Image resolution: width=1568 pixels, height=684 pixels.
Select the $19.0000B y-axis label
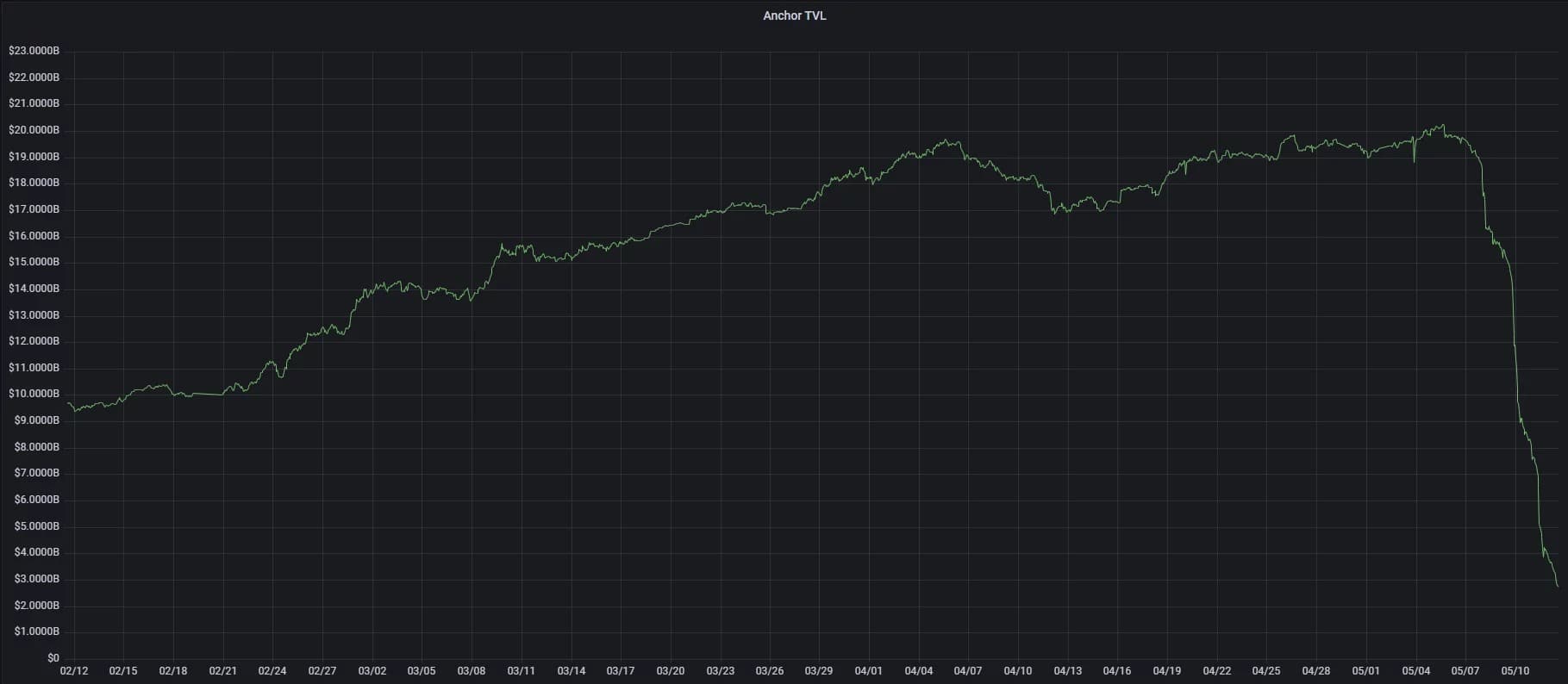coord(34,157)
